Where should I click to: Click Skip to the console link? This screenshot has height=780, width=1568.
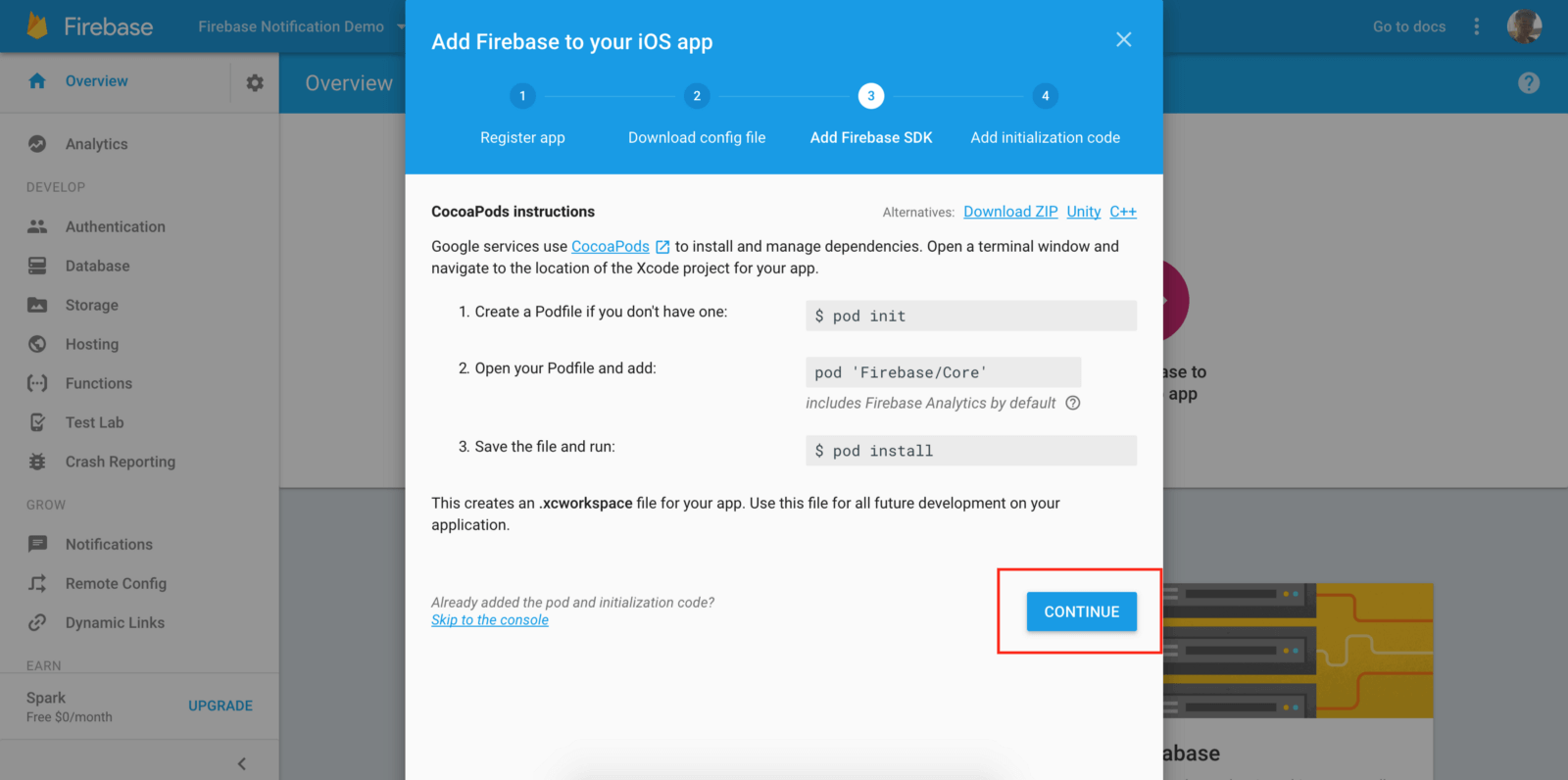[x=490, y=620]
